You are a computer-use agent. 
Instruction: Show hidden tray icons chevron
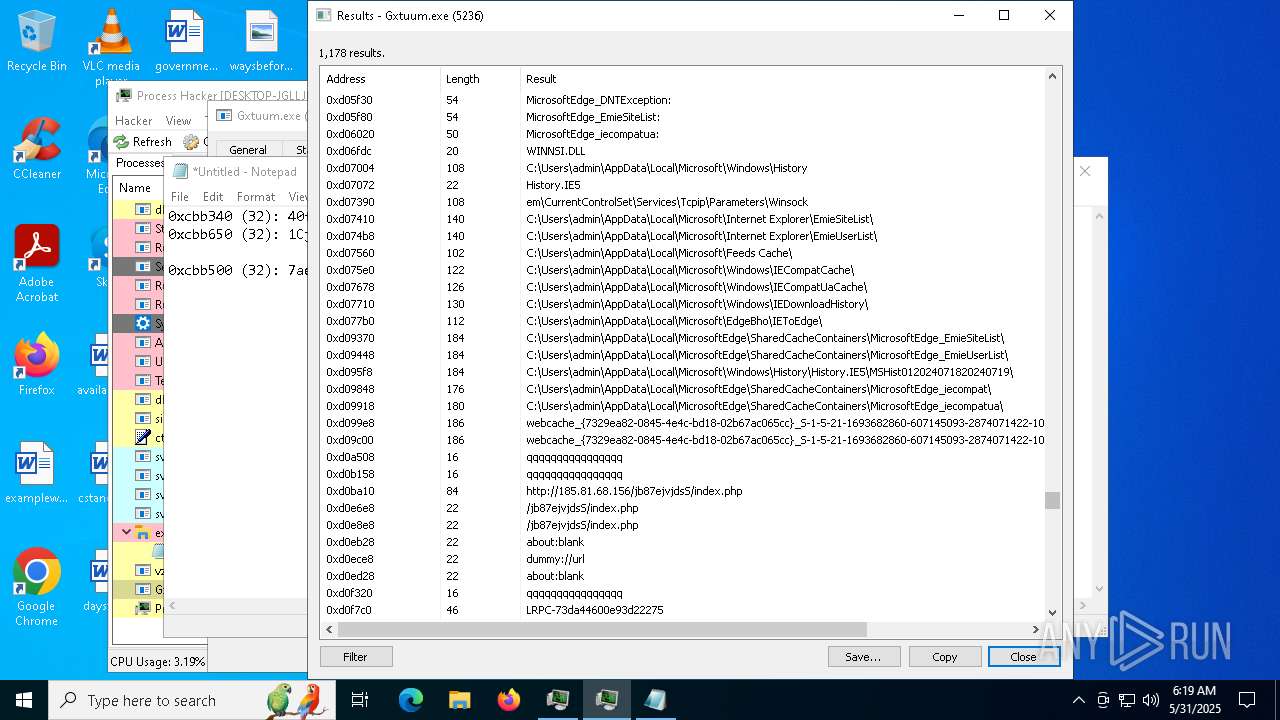1078,700
